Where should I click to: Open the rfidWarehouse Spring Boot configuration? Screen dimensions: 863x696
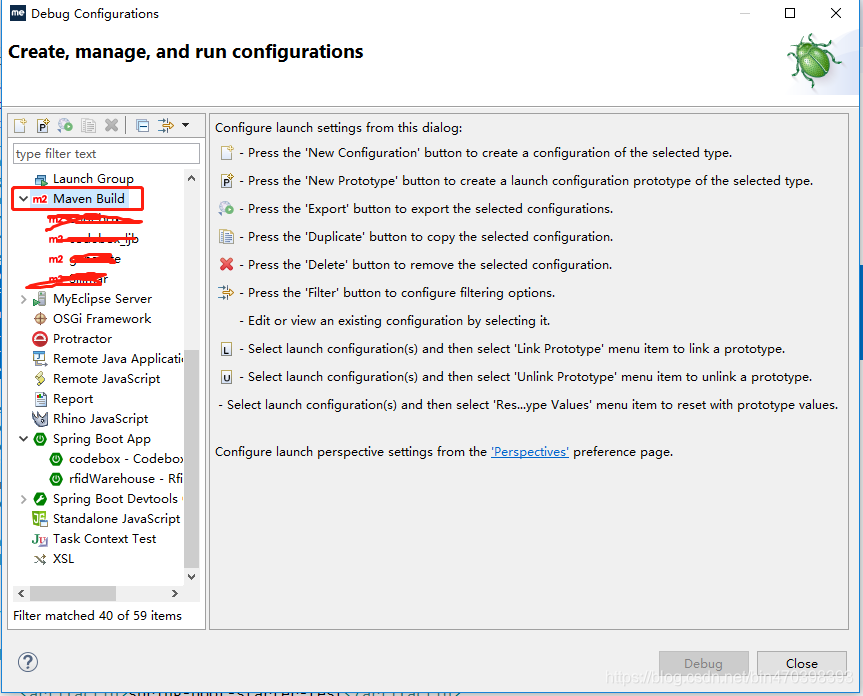coord(125,479)
